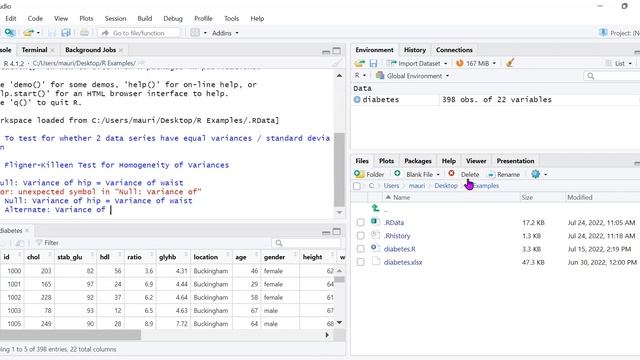640x360 pixels.
Task: Clear console with the broom icon
Action: coord(336,63)
